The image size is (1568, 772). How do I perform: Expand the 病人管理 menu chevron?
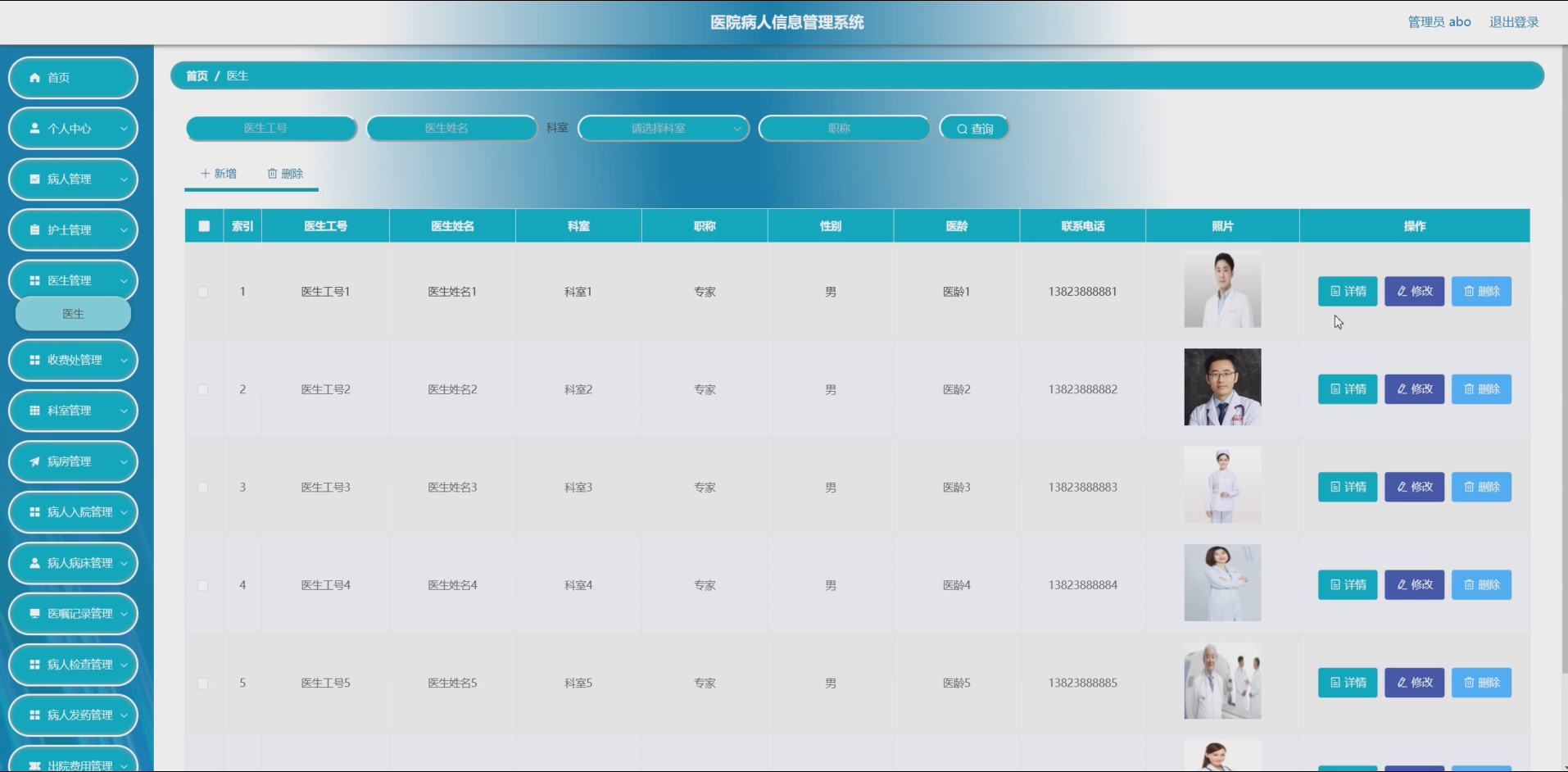pyautogui.click(x=124, y=179)
